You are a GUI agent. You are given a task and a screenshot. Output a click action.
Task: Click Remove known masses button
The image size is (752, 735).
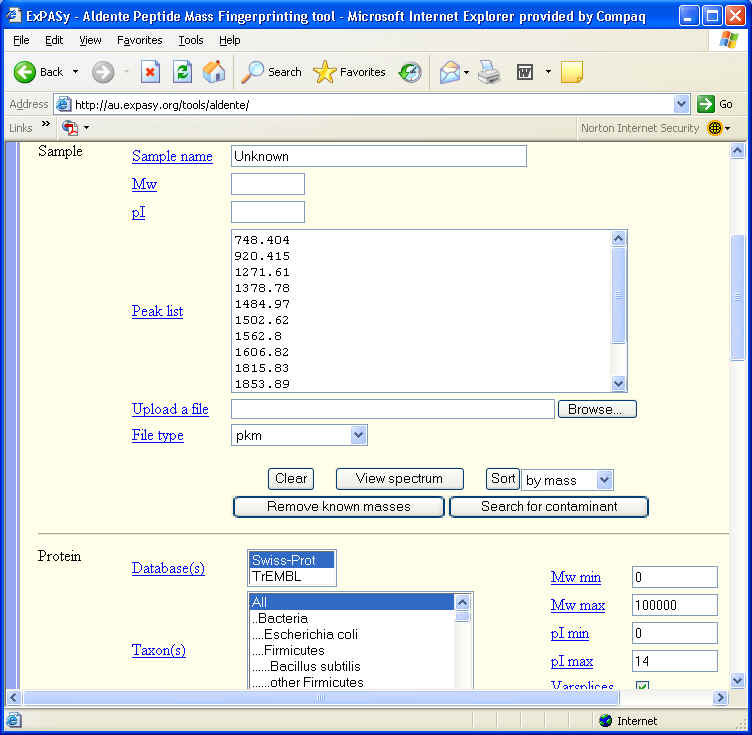(339, 507)
